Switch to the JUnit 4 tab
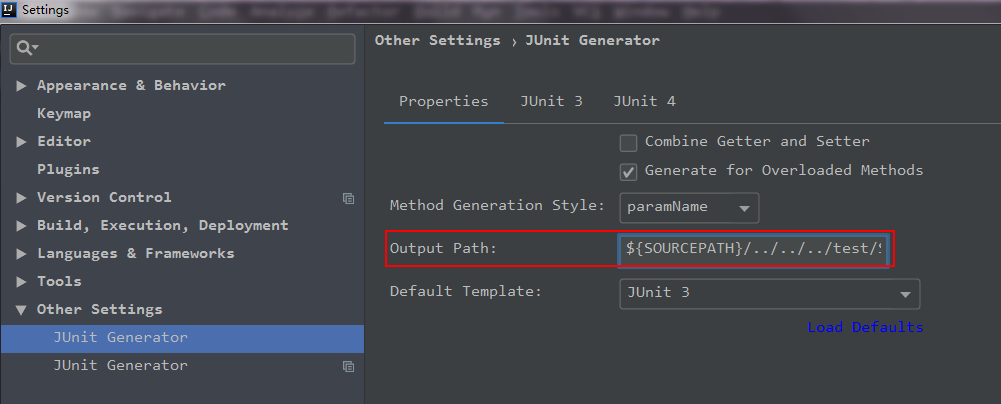Screen dimensions: 1001x404 (644, 101)
